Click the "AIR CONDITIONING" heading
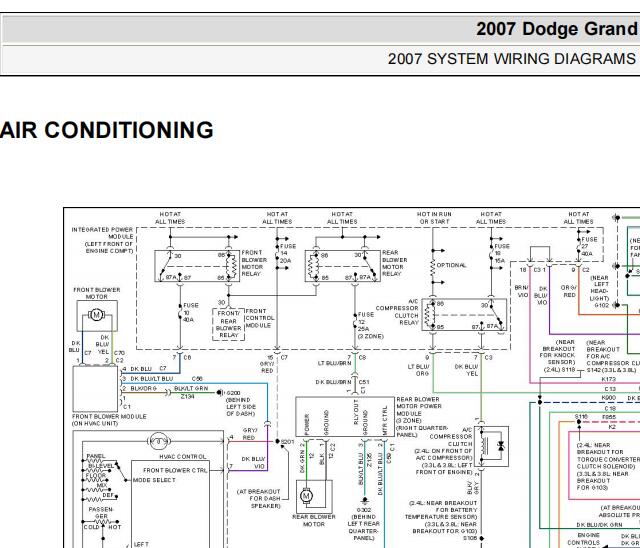640x548 pixels. point(107,130)
